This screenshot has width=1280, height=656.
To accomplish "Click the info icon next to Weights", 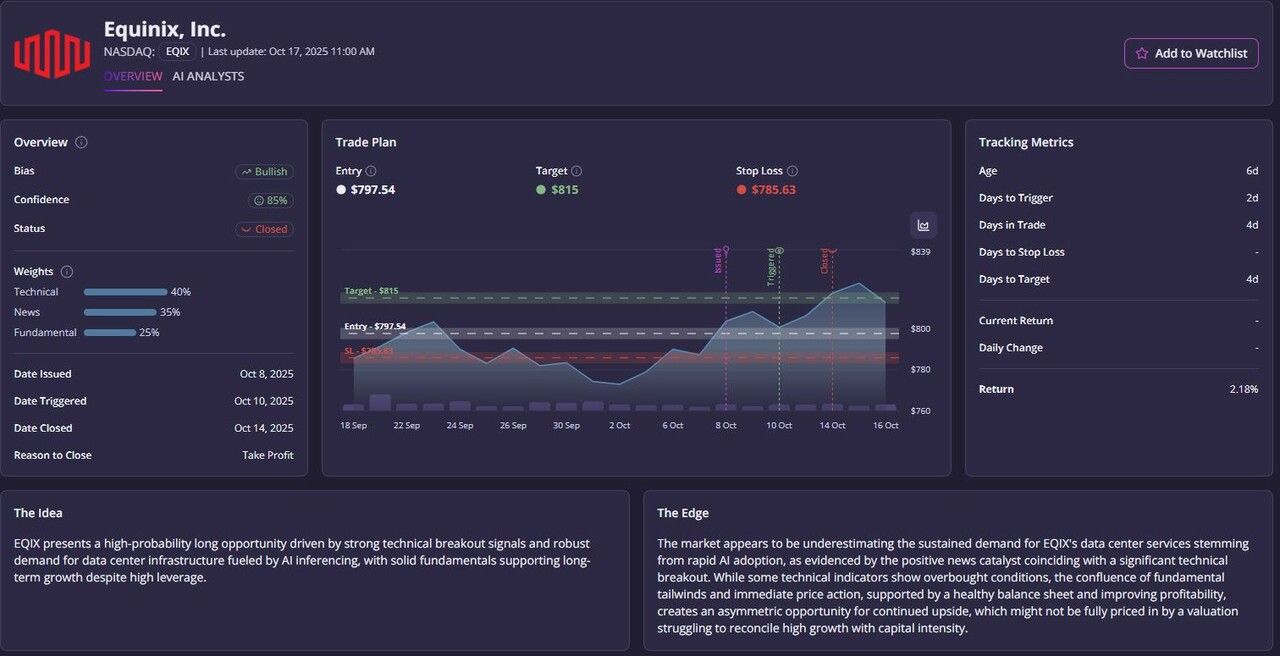I will click(67, 272).
